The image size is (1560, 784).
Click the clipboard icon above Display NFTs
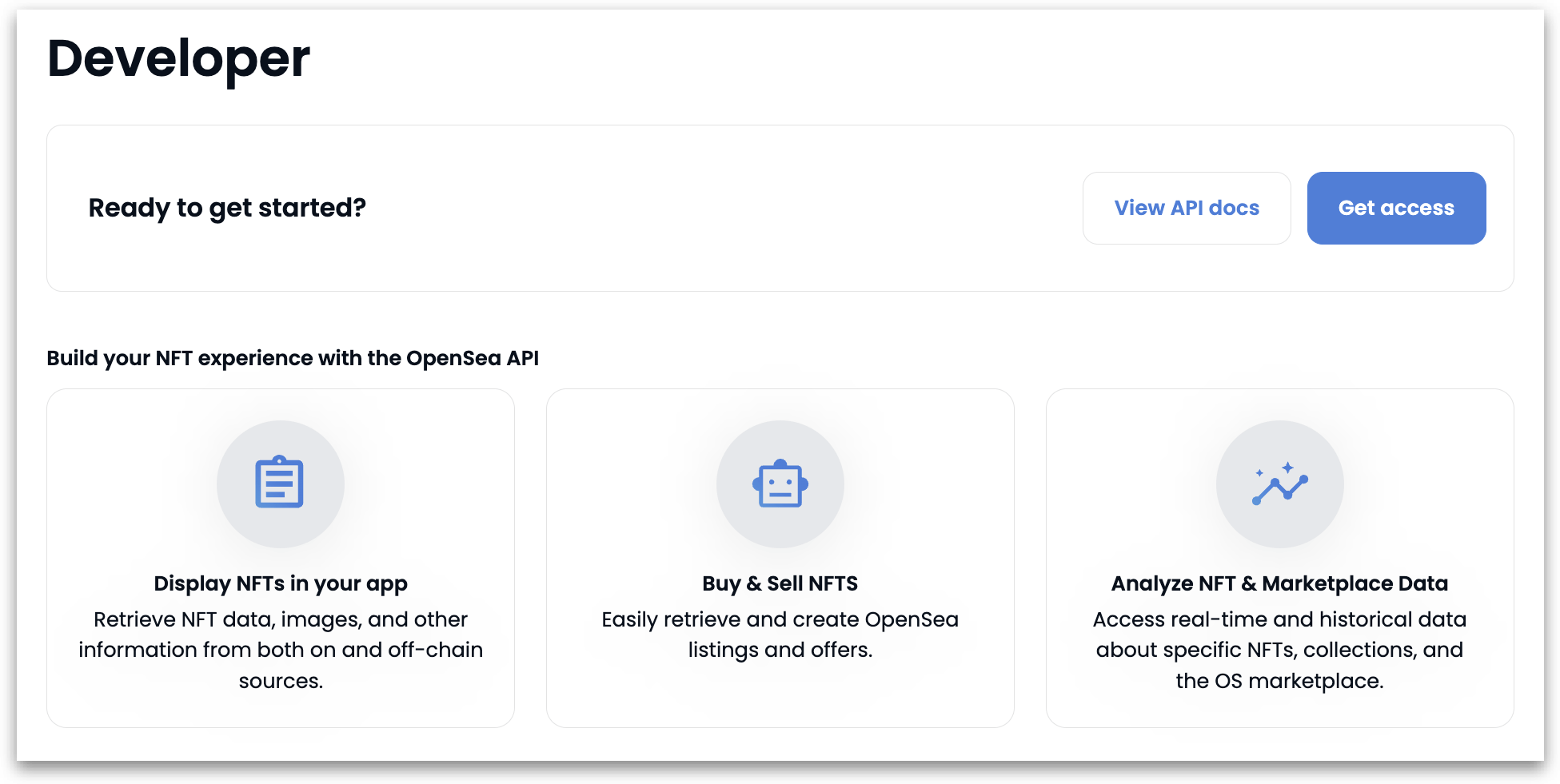[x=281, y=484]
